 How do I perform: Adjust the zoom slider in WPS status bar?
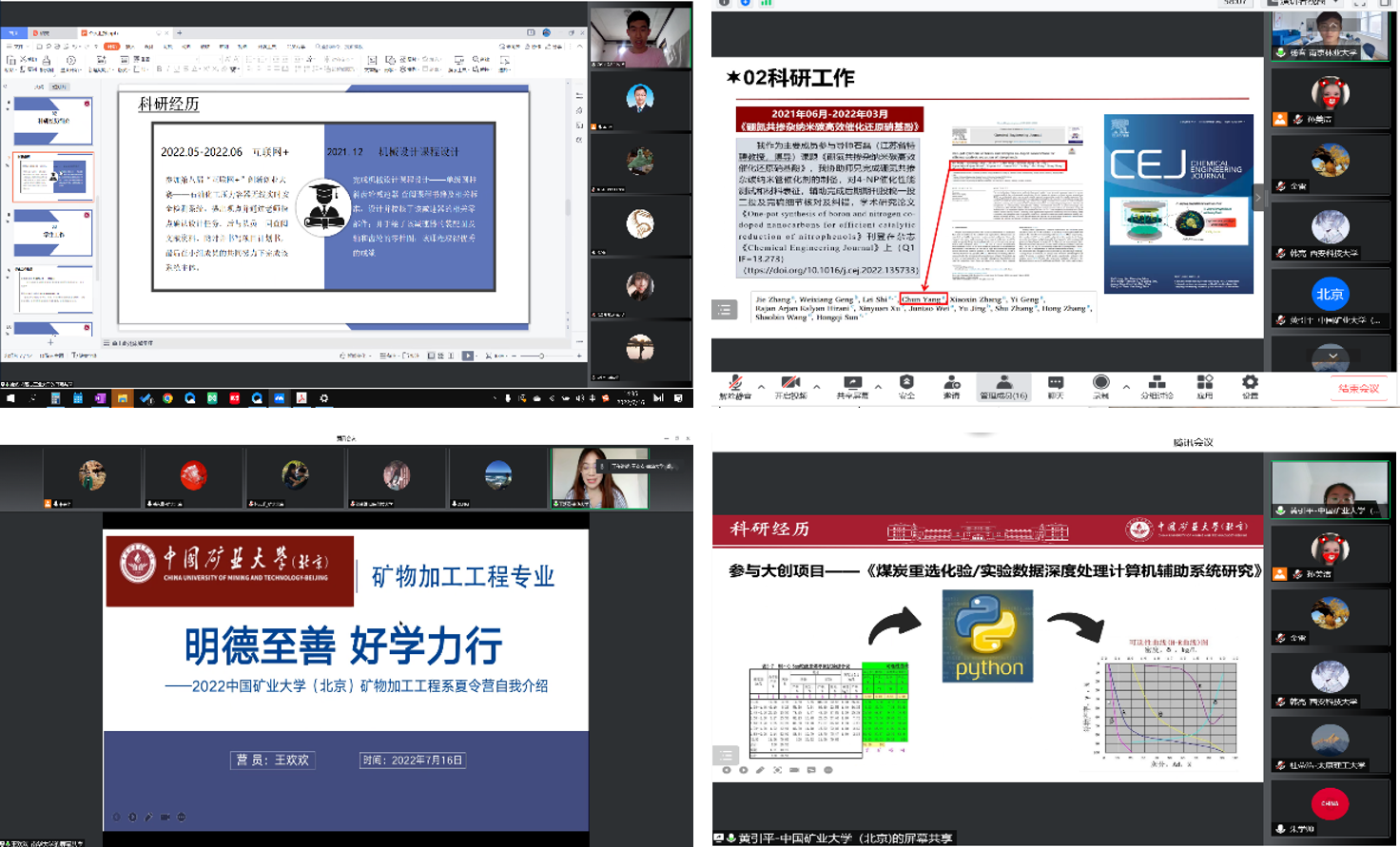(541, 356)
